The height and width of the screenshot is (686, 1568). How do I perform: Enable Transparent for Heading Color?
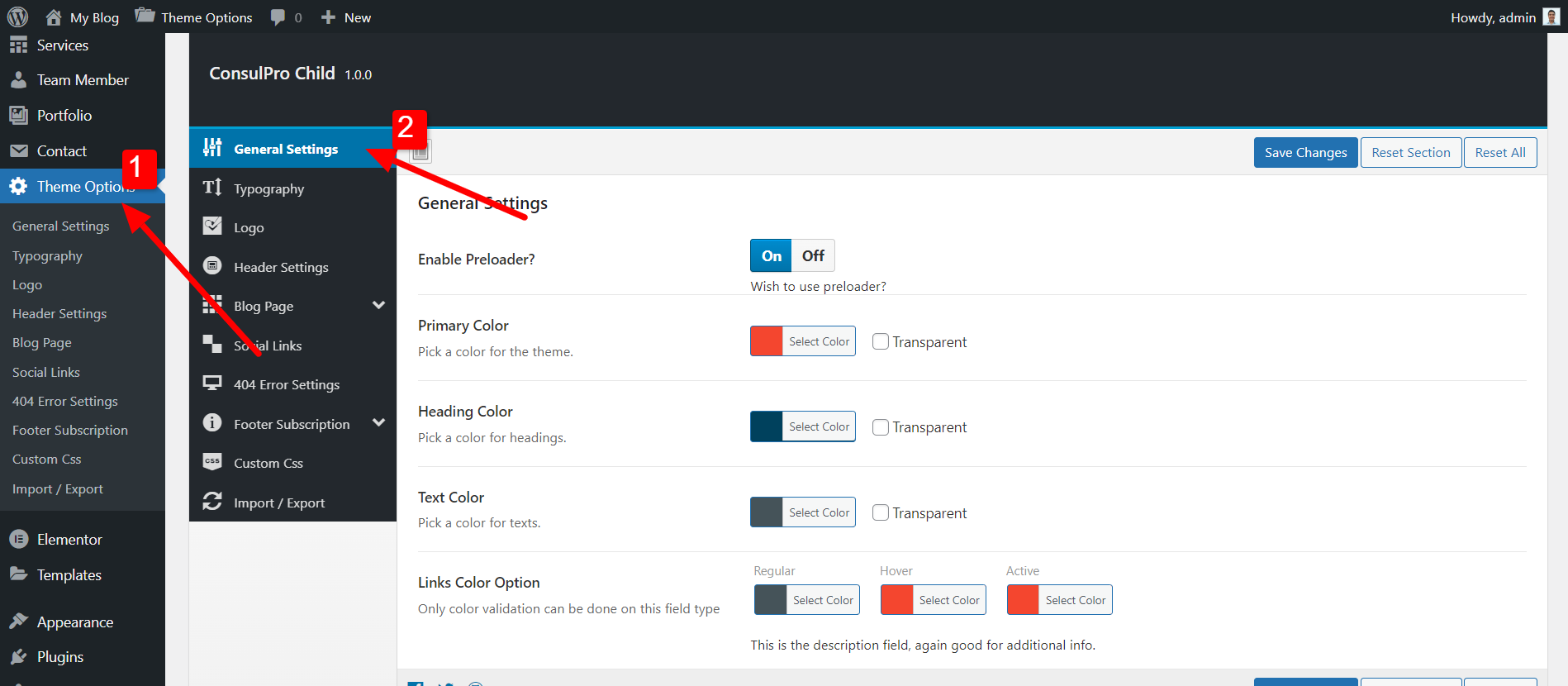(x=881, y=426)
